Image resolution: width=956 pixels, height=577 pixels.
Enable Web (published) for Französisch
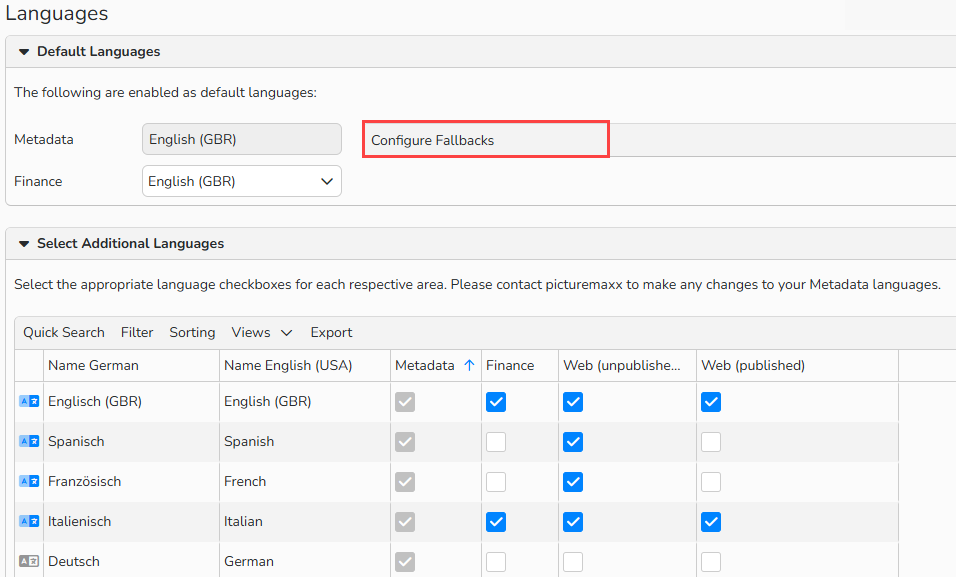click(x=711, y=482)
